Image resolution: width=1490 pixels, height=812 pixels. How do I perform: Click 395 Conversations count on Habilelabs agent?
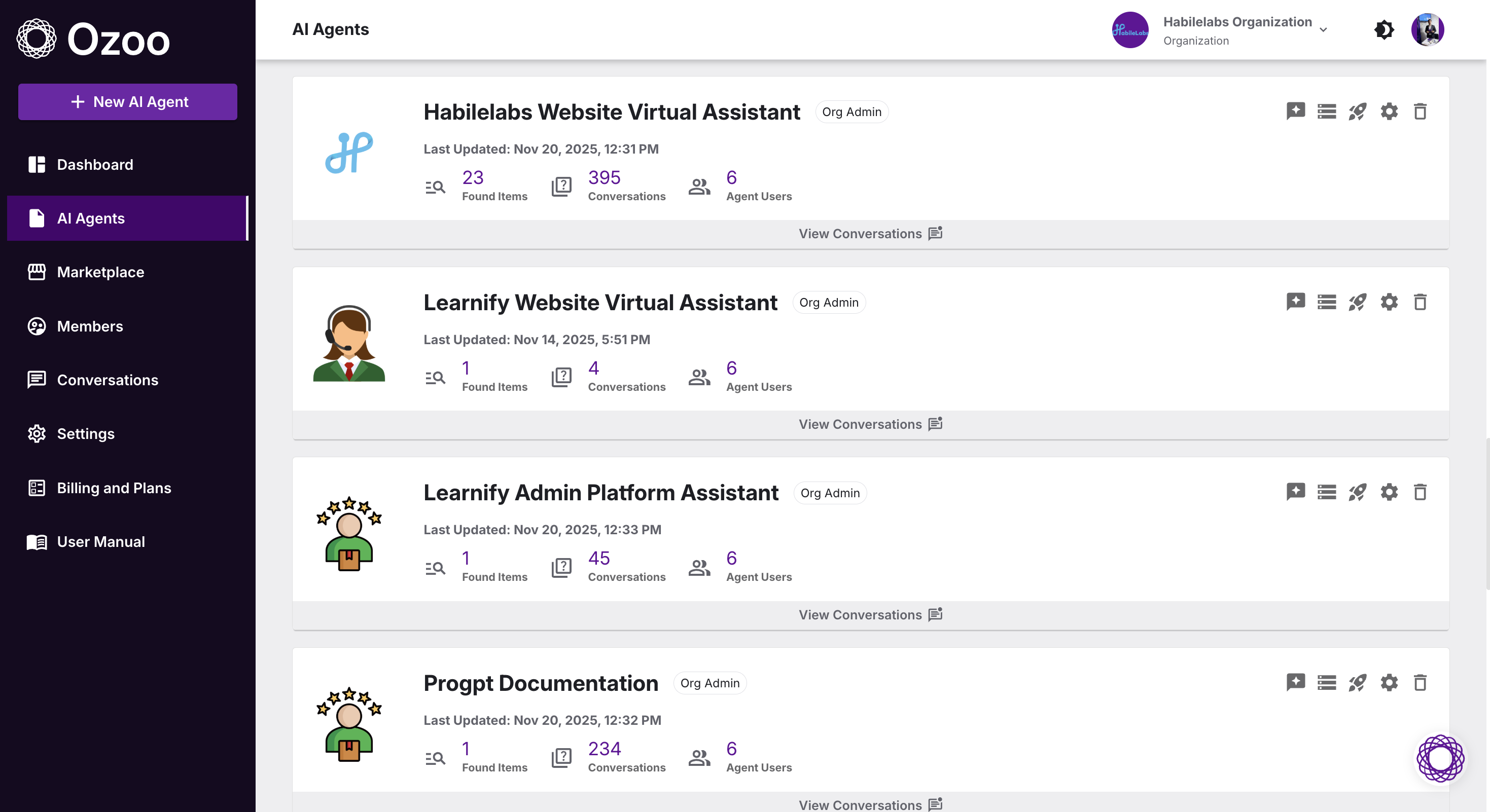[x=627, y=185]
